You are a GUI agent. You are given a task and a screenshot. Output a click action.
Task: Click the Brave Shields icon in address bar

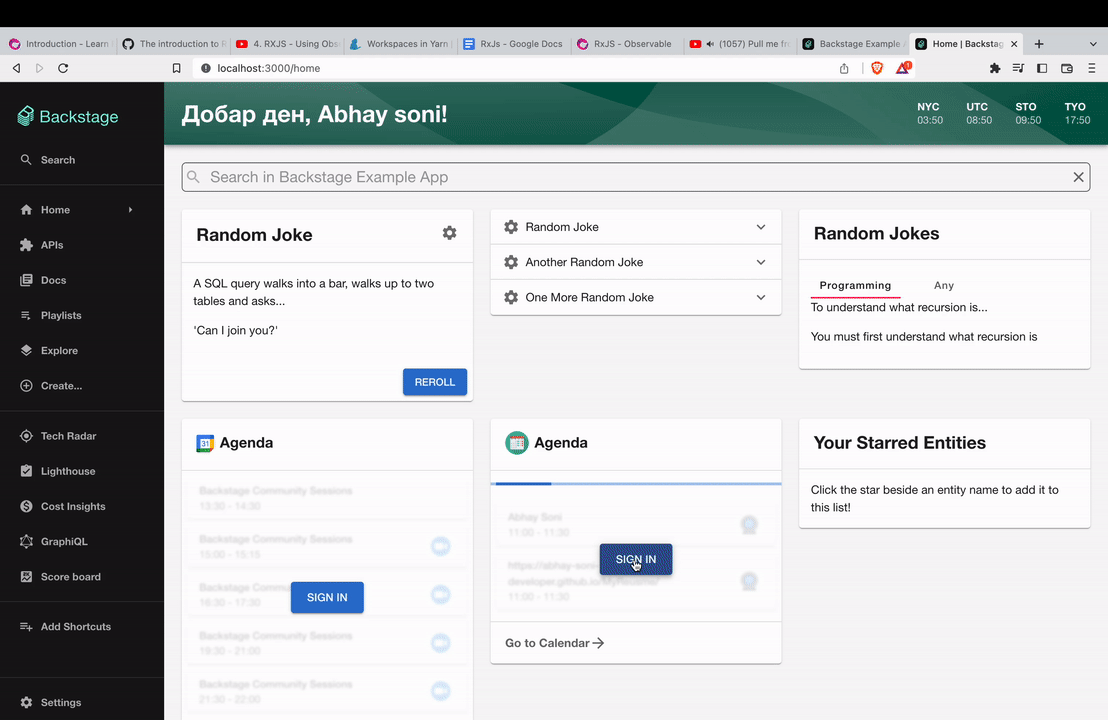tap(877, 68)
